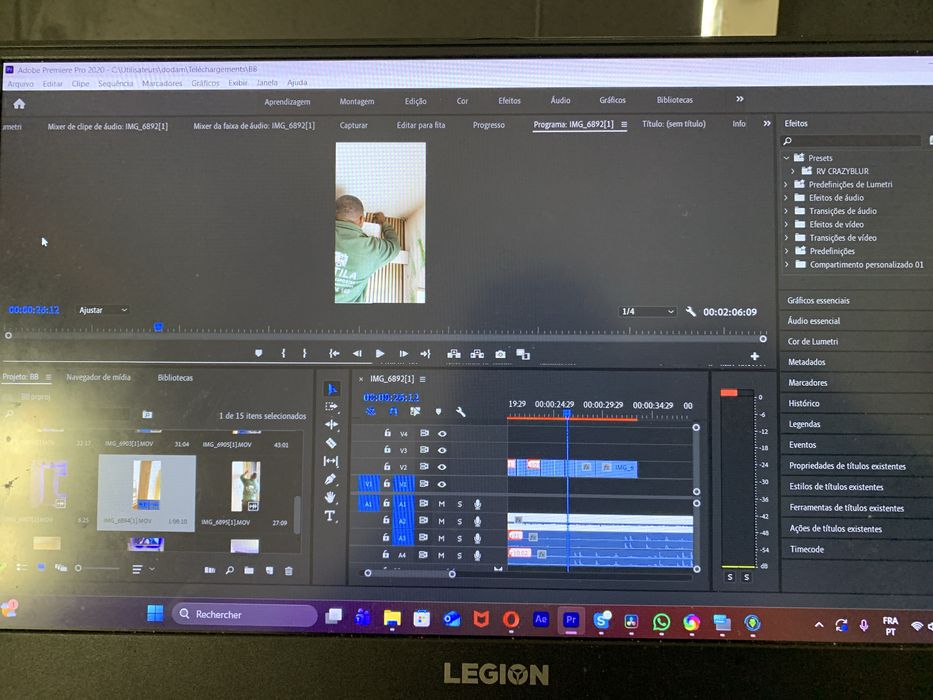
Task: Select the Razor tool
Action: tap(331, 443)
